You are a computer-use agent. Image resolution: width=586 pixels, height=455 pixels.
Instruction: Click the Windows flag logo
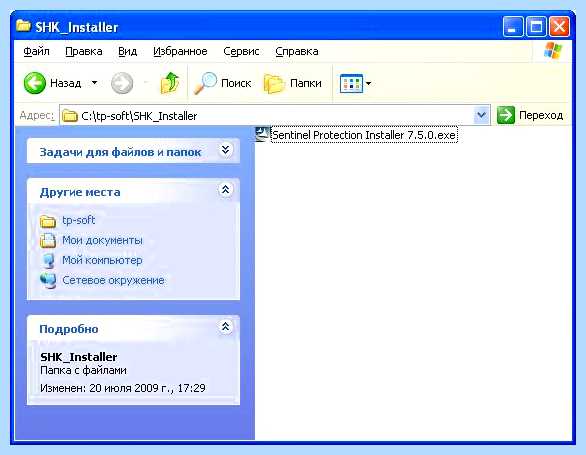pos(553,51)
